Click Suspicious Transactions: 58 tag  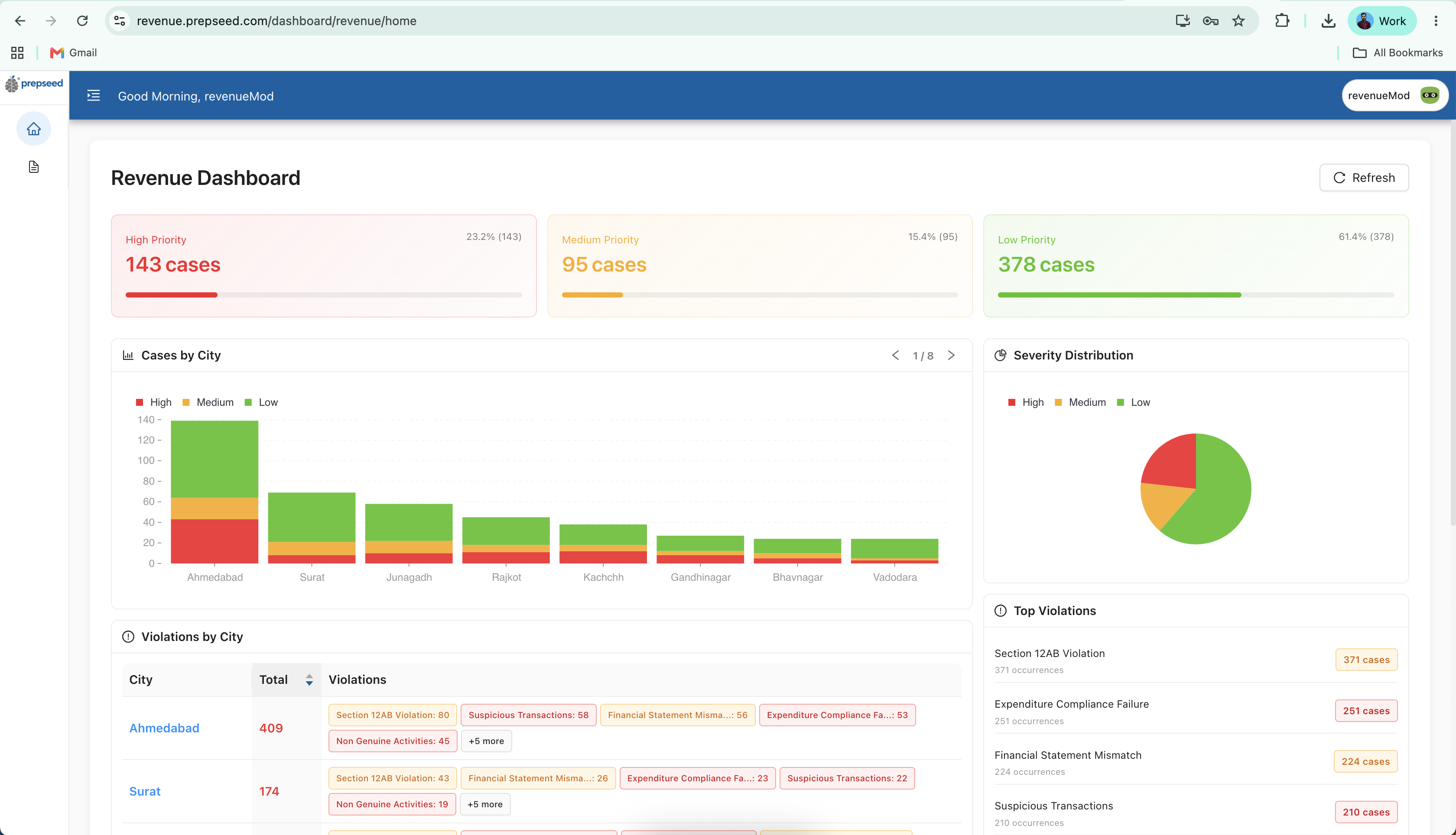[528, 715]
